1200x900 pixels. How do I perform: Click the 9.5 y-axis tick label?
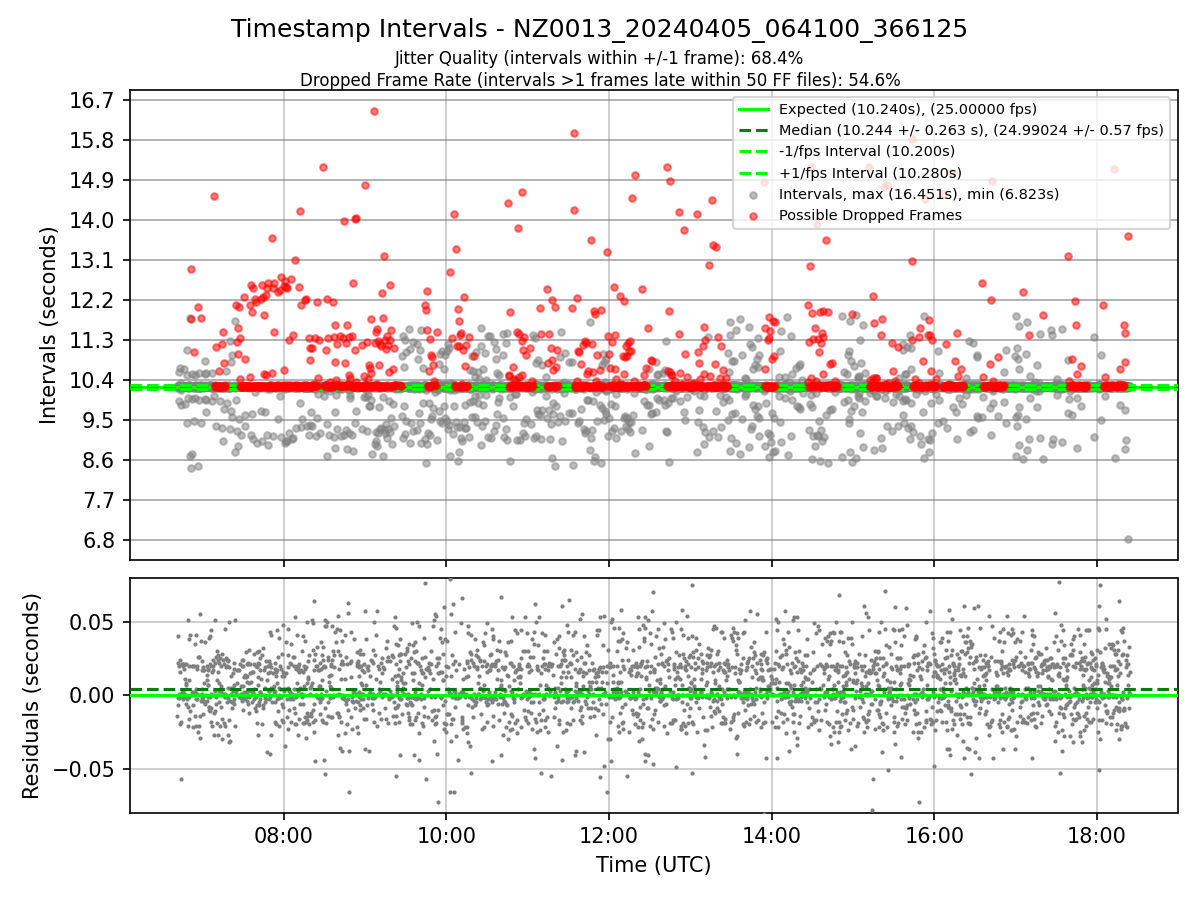click(99, 420)
